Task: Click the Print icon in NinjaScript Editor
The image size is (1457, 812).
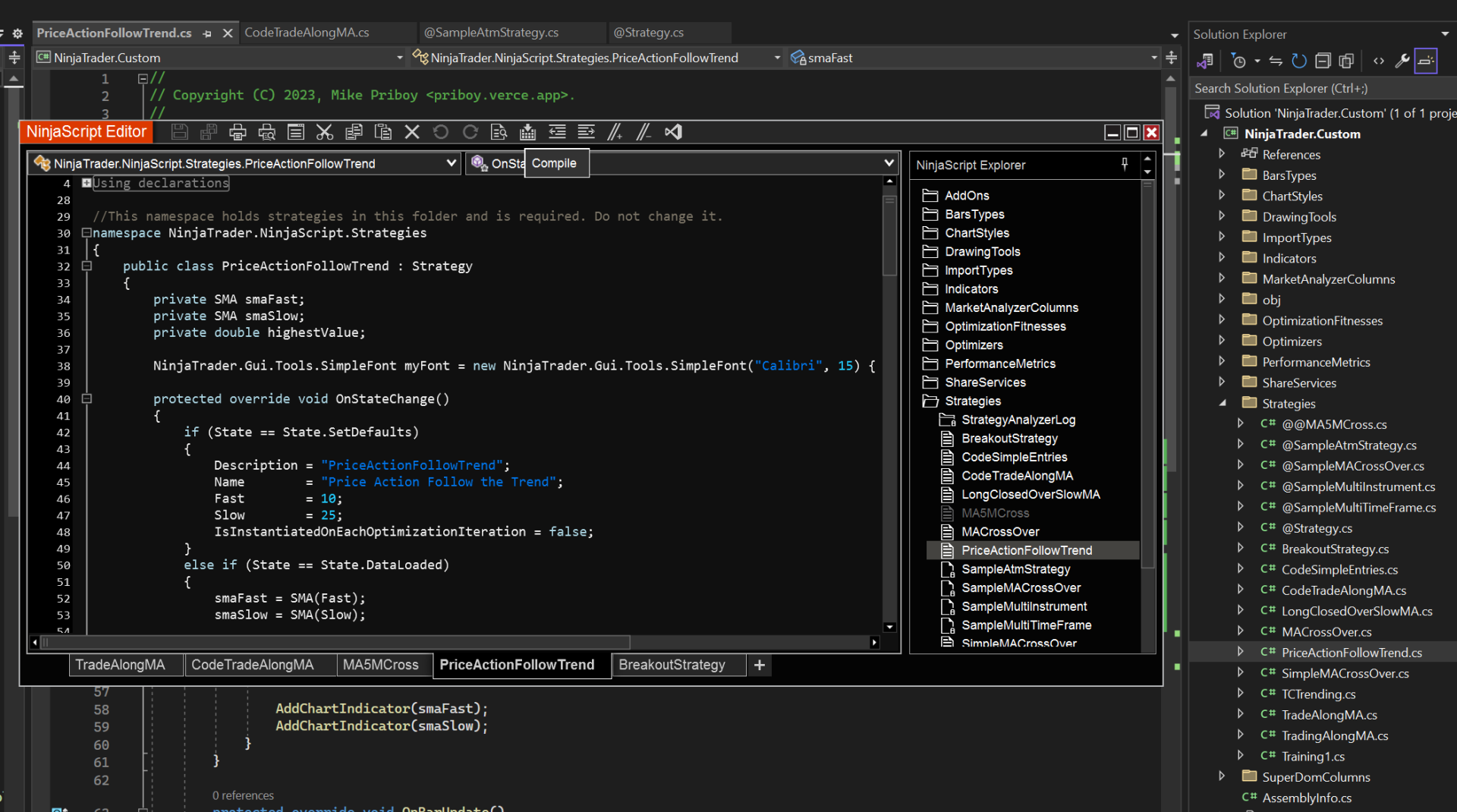Action: click(x=238, y=132)
